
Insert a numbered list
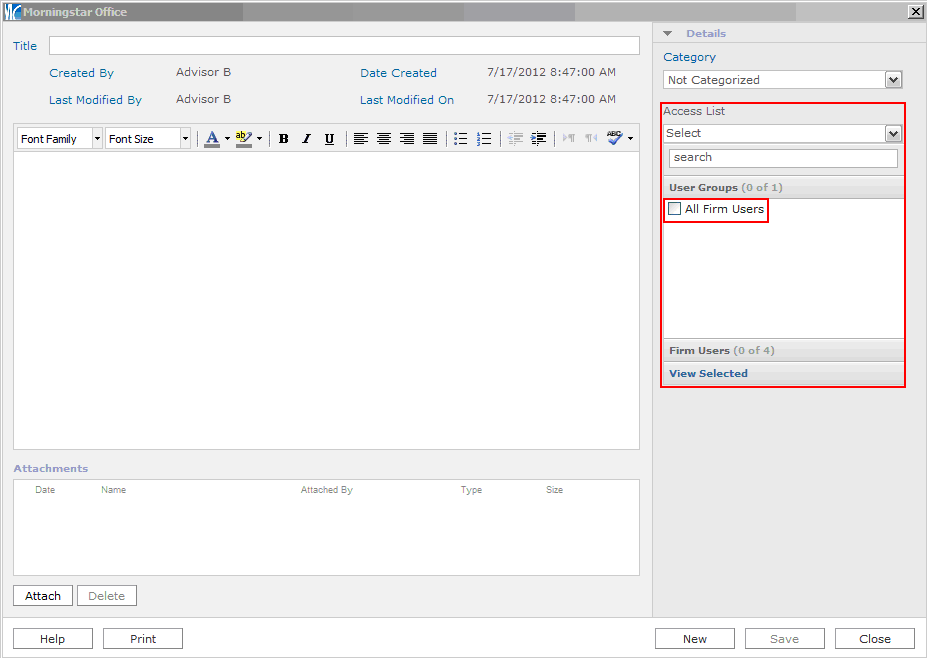click(484, 139)
